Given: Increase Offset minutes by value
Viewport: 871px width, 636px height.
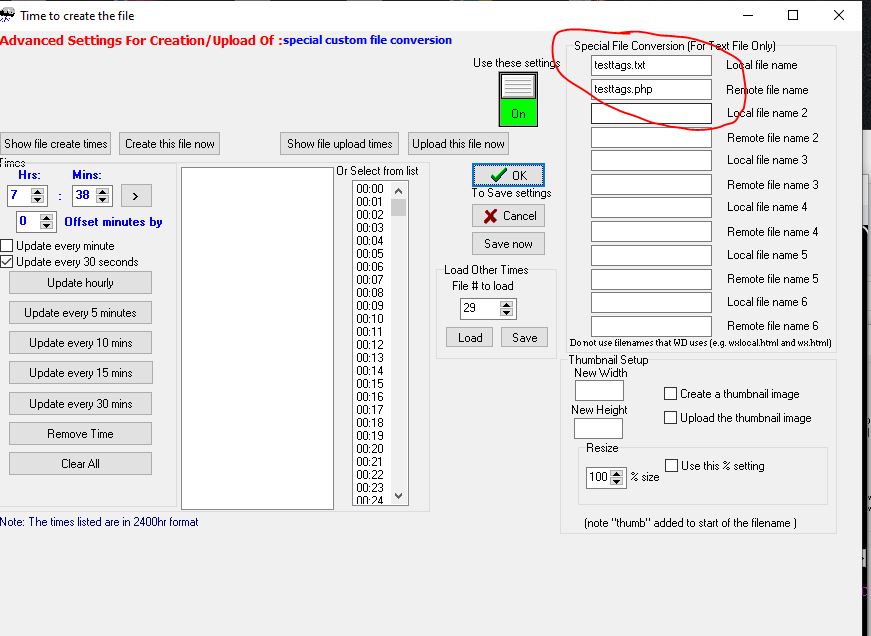Looking at the screenshot, I should (47, 218).
